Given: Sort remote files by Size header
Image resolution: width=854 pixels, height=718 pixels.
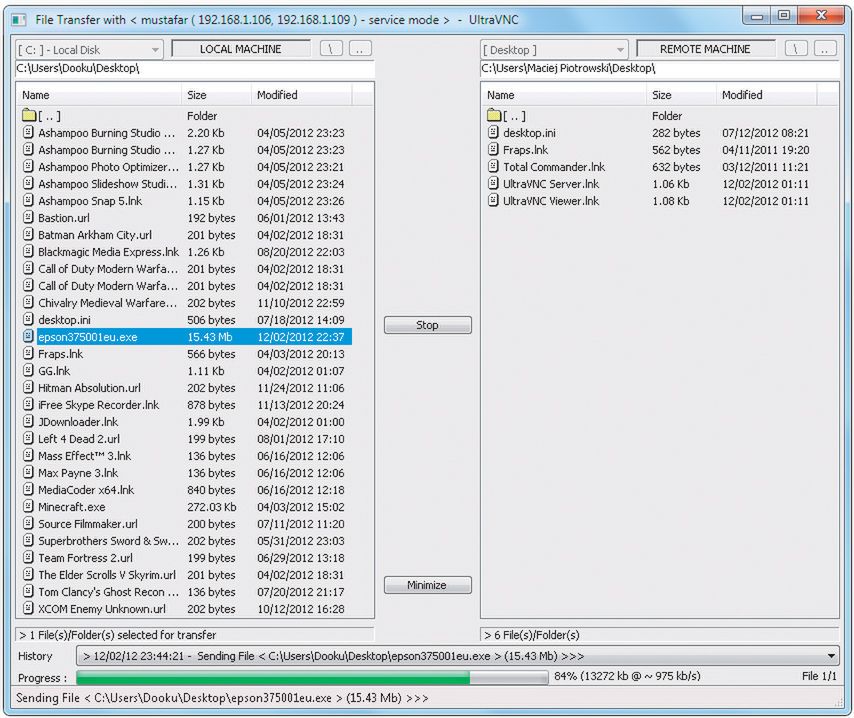Looking at the screenshot, I should pos(681,95).
